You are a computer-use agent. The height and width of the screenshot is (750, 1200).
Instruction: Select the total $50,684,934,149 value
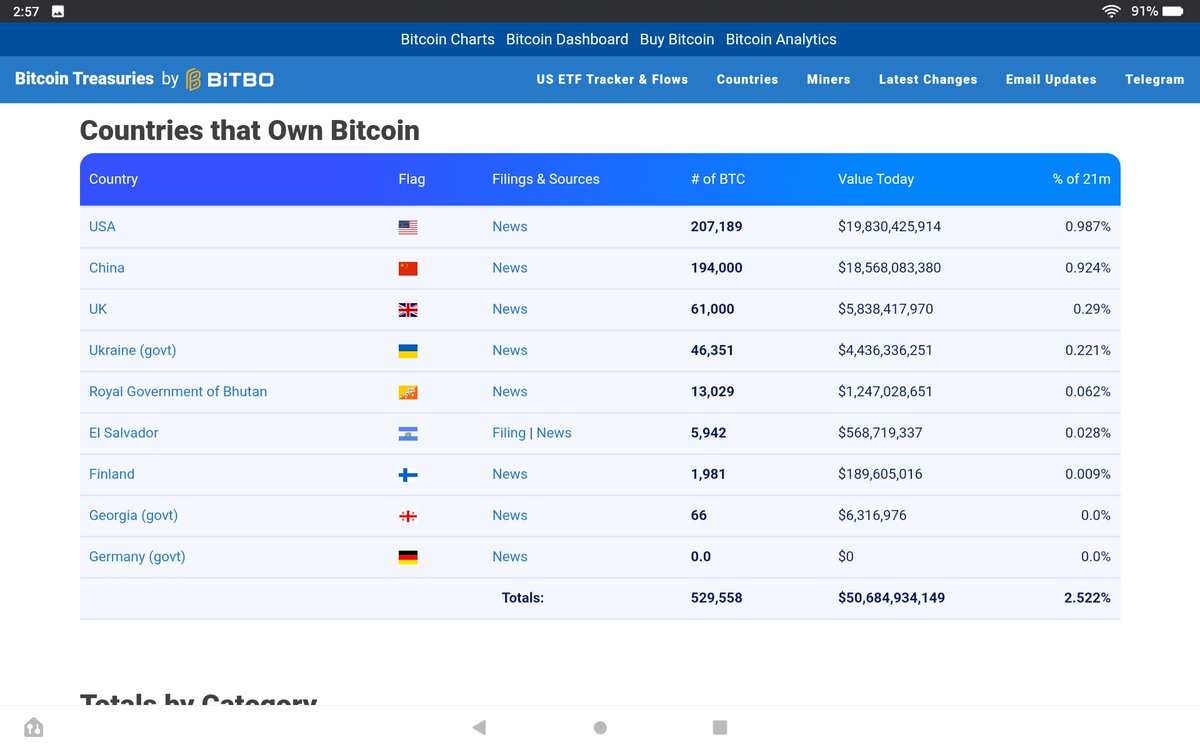pos(892,598)
